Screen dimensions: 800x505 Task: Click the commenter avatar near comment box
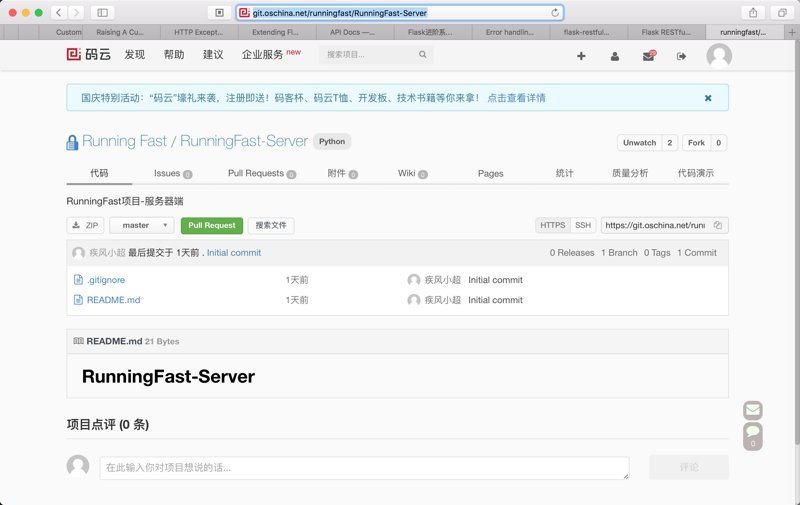(78, 466)
